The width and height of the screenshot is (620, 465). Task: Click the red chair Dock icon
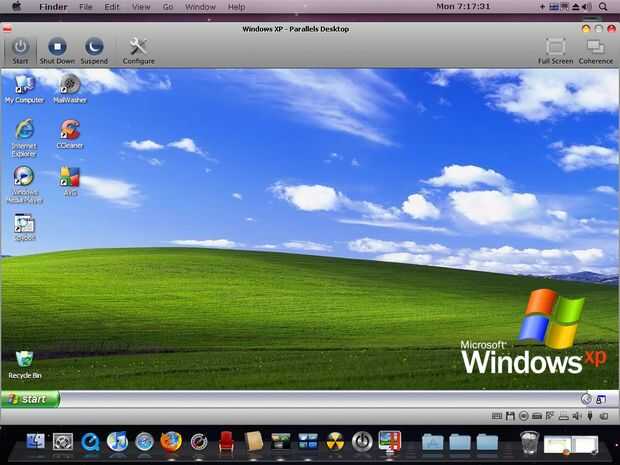[226, 441]
